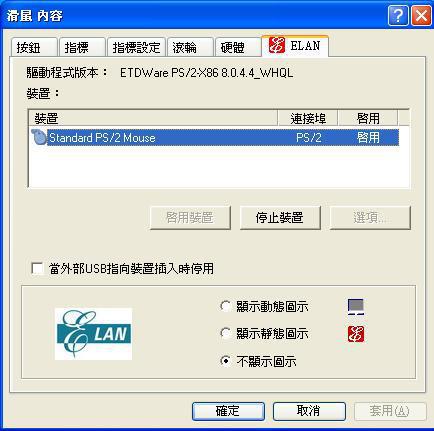Click the mouse icon beside Standard PS/2 Mouse
Image resolution: width=434 pixels, height=431 pixels.
point(39,137)
